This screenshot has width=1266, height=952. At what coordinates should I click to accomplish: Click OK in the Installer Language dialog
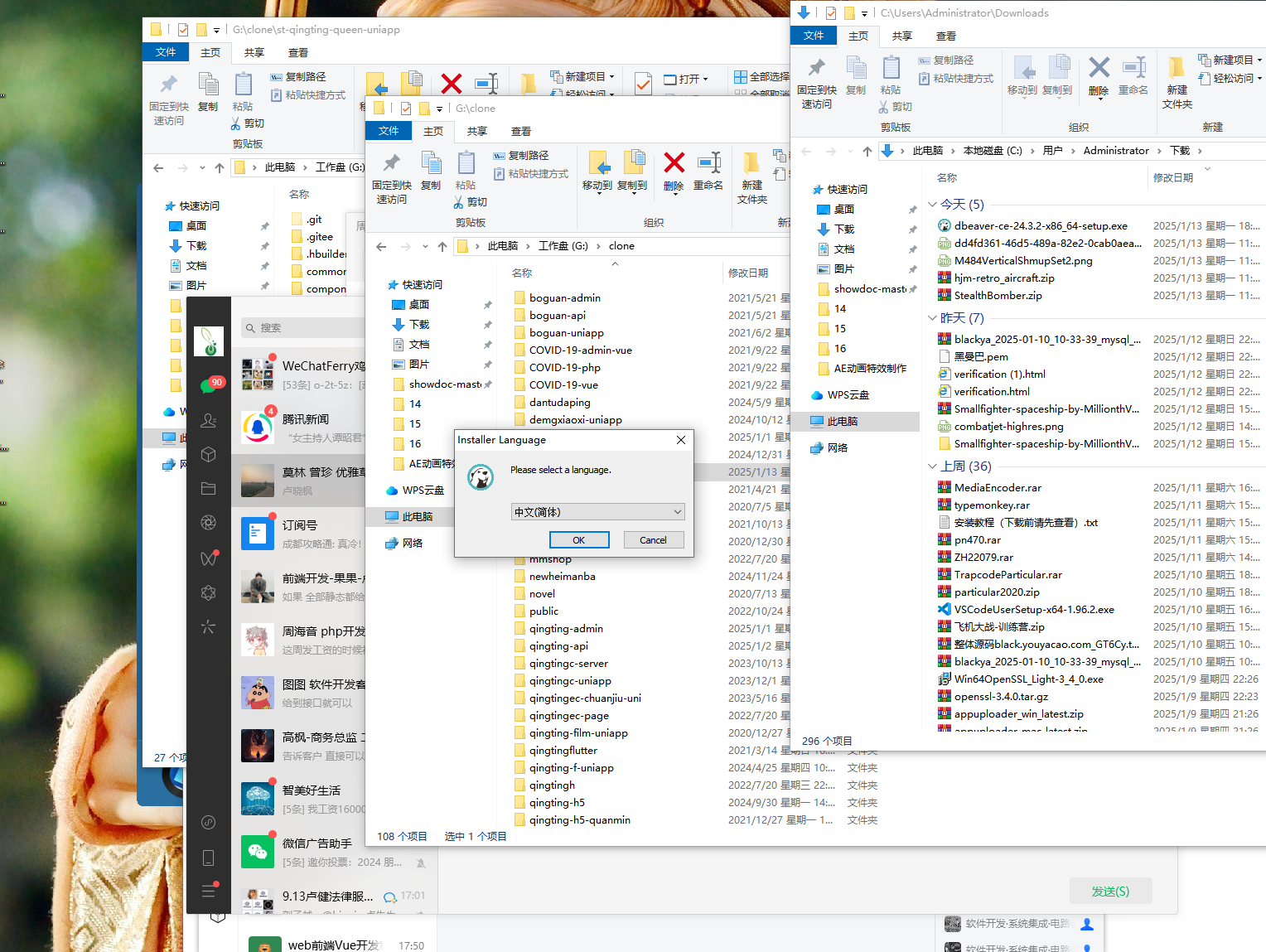(x=579, y=540)
